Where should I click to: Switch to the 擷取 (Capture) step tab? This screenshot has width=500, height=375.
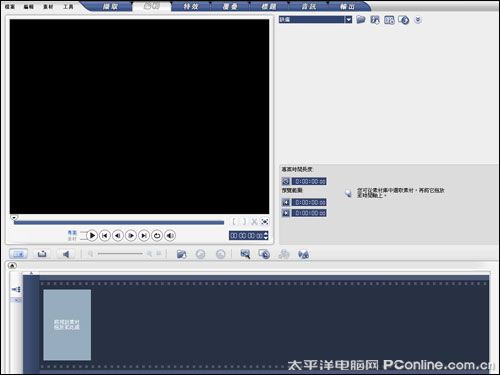[x=110, y=6]
